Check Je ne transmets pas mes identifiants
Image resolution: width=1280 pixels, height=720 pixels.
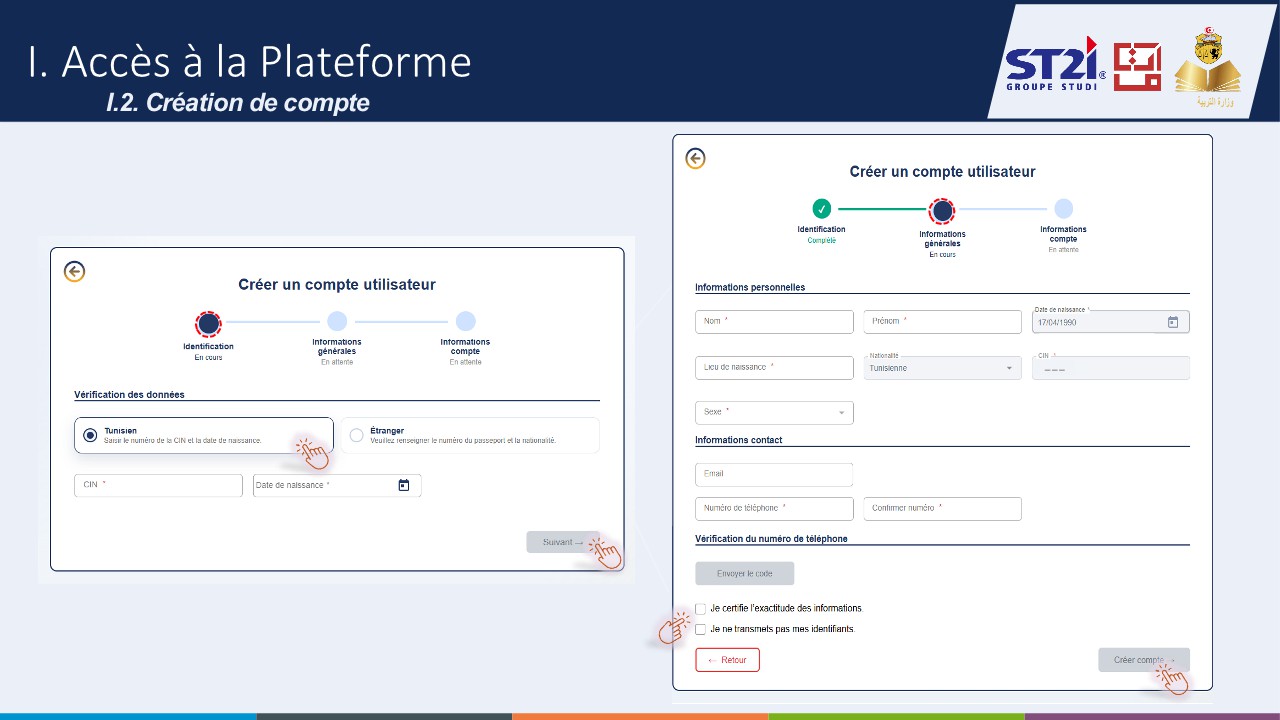[701, 629]
